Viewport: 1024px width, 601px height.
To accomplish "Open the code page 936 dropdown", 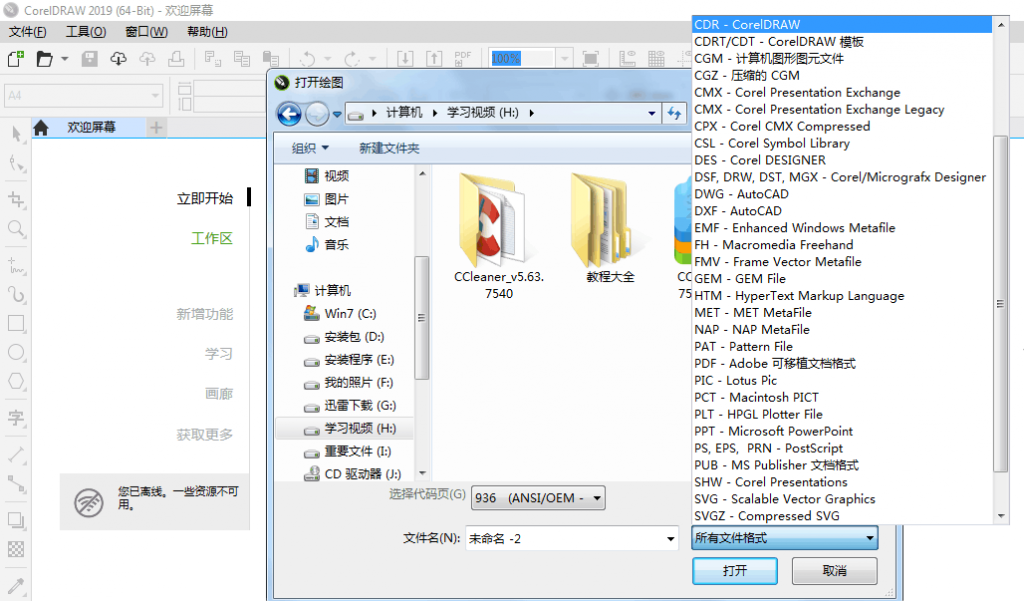I will click(x=538, y=498).
